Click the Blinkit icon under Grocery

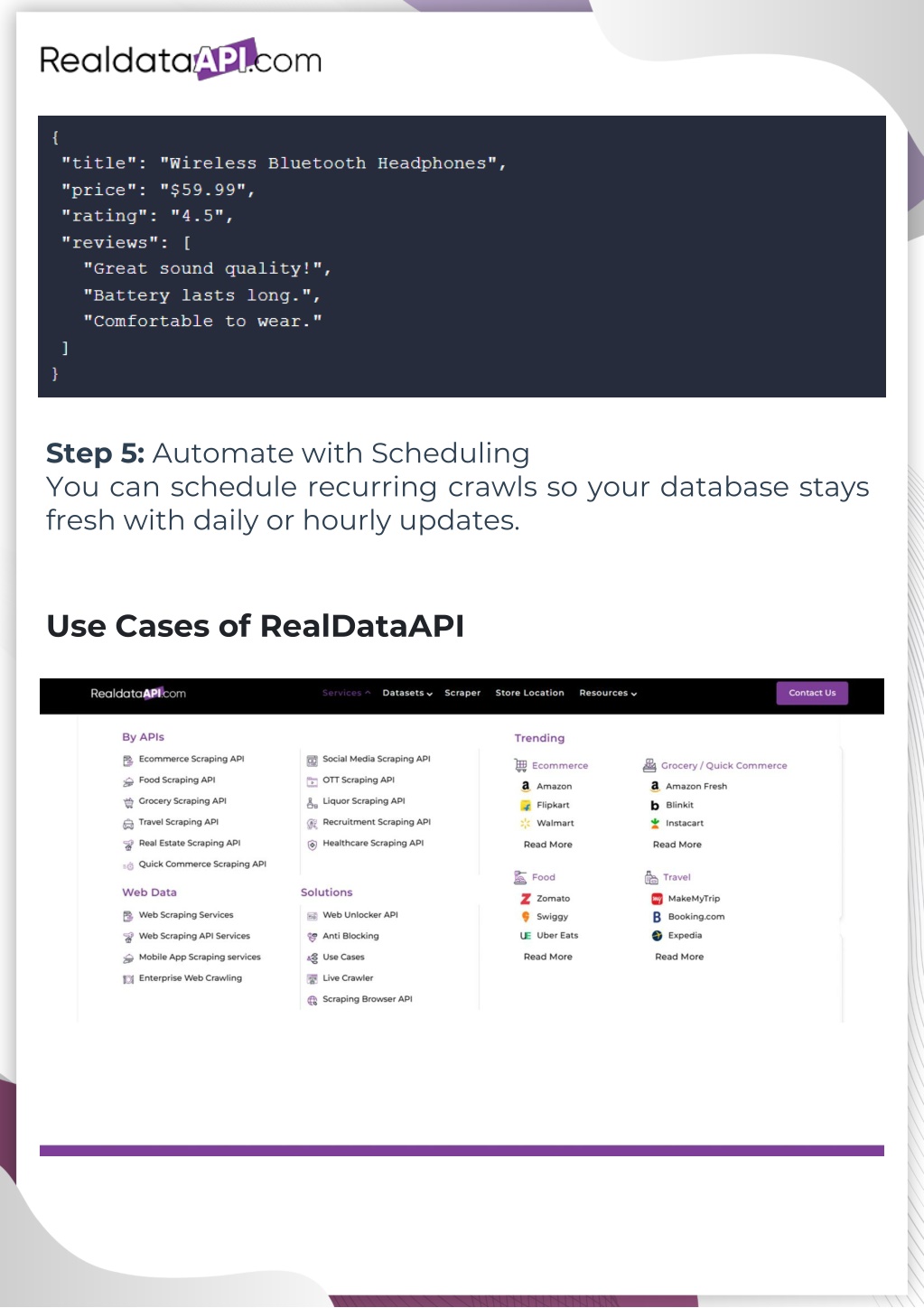(655, 805)
